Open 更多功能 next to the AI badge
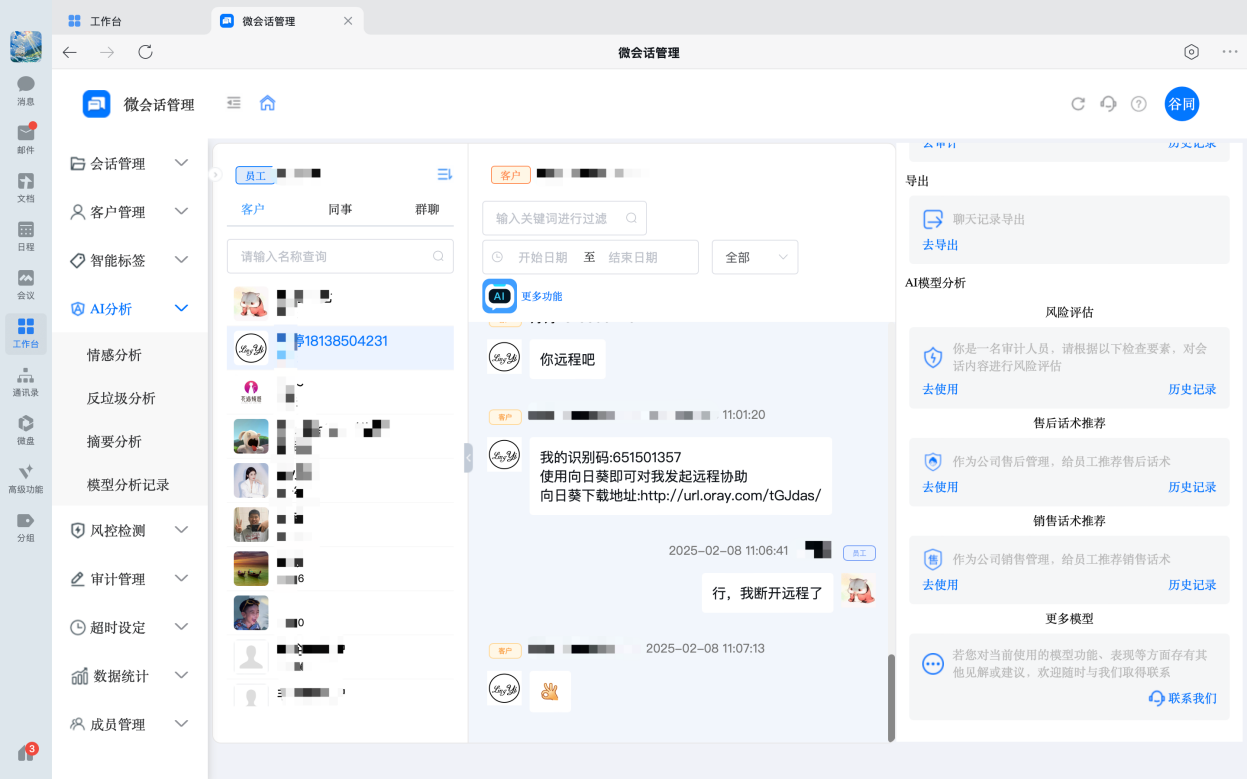Screen dimensions: 1247x779 pos(543,295)
